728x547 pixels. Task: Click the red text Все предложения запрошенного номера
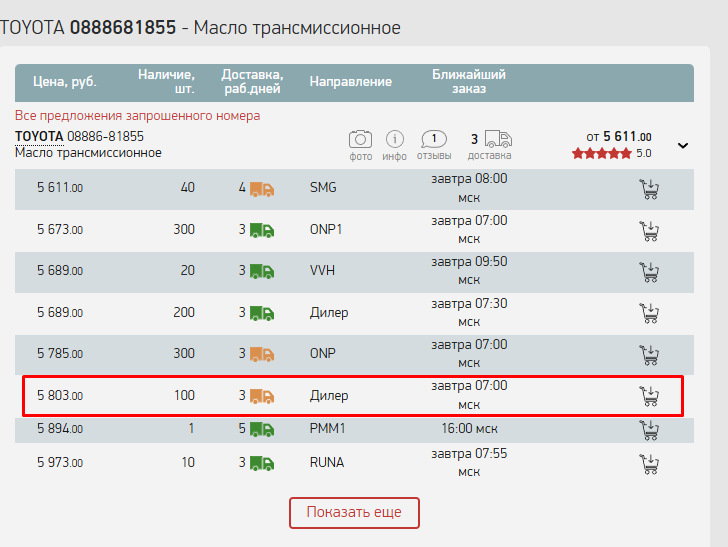(x=137, y=116)
